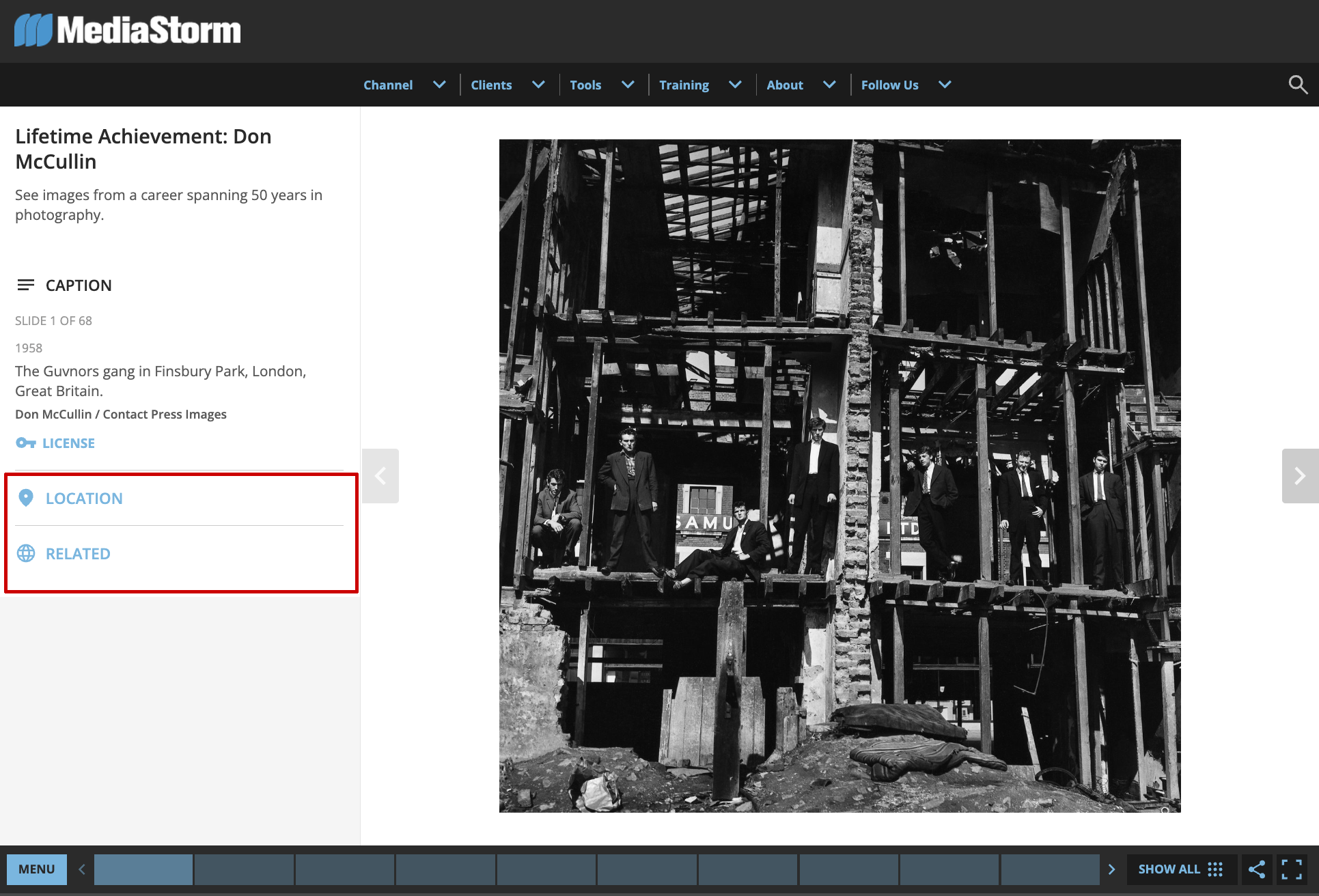
Task: Click the key icon beside LICENSE
Action: point(25,443)
